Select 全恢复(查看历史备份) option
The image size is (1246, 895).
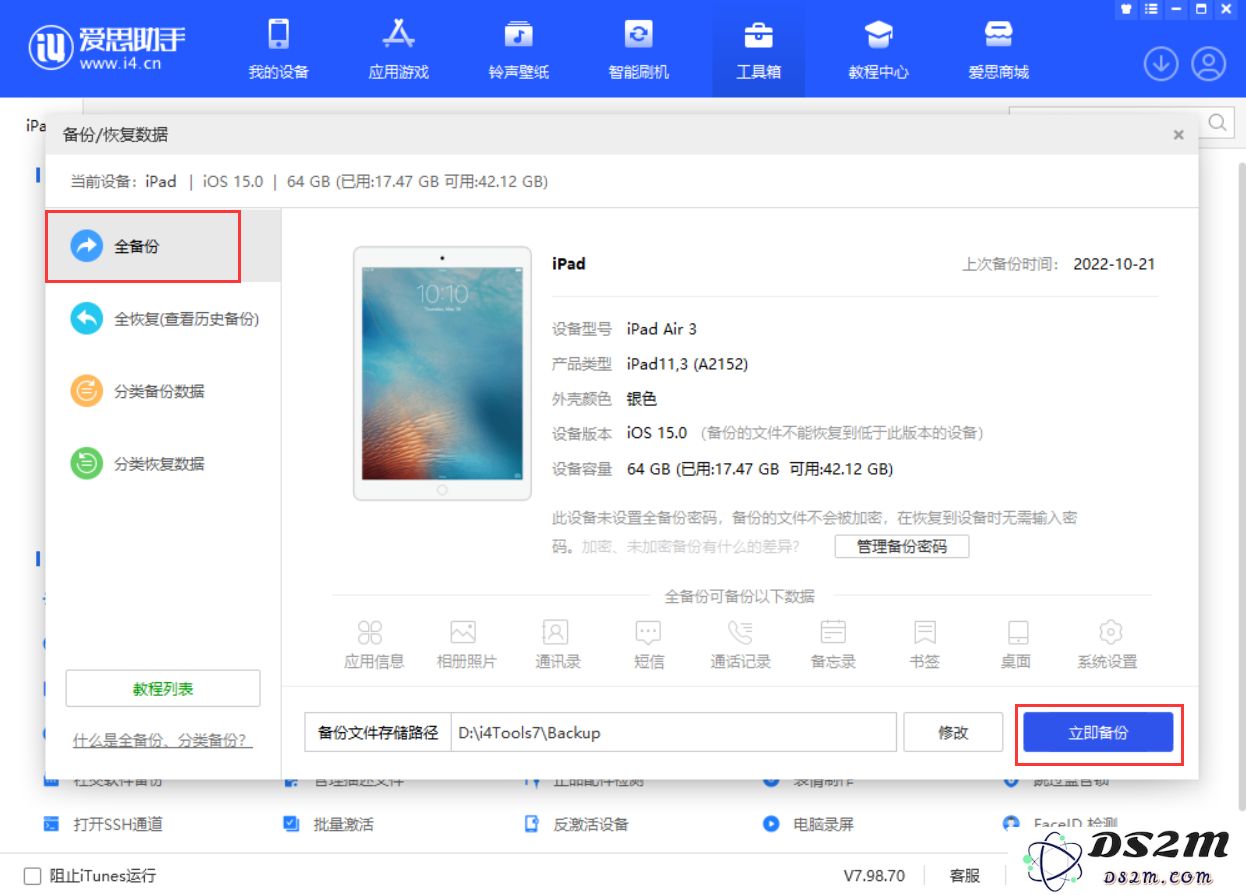163,319
